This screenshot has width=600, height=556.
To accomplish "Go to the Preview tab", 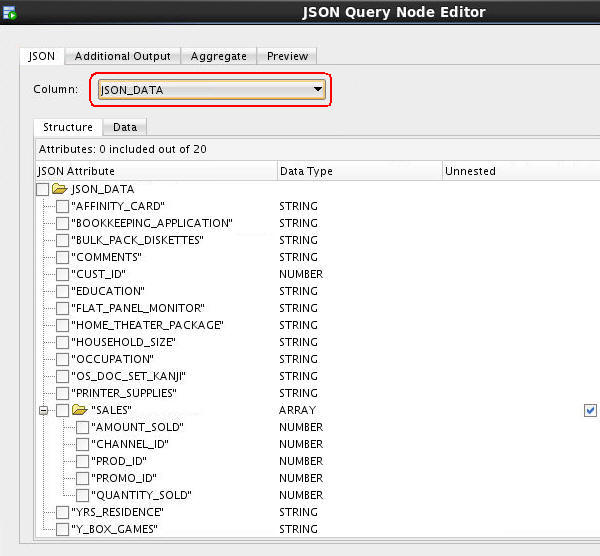I will coord(287,56).
